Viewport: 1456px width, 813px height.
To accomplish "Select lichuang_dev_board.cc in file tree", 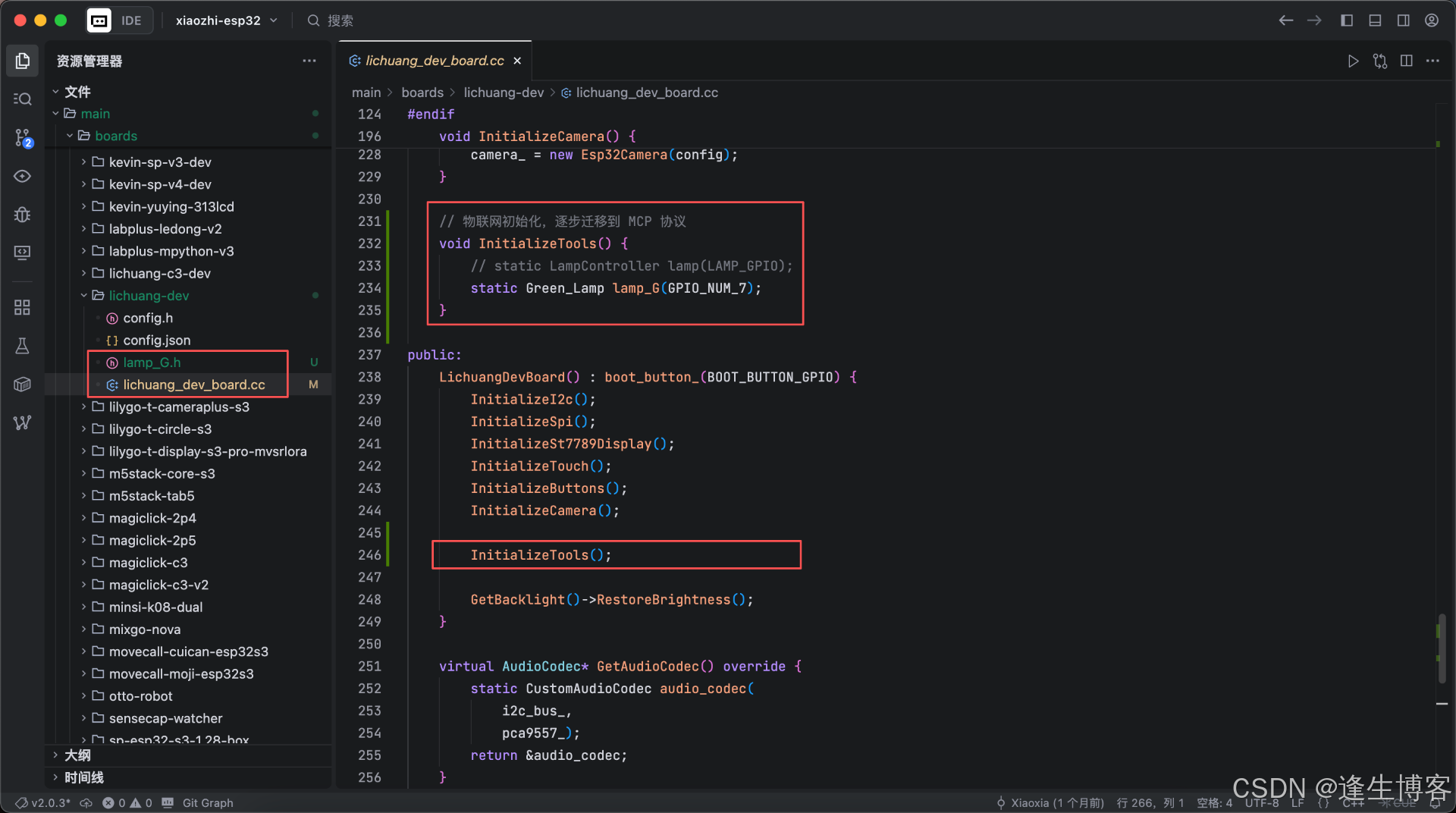I will pyautogui.click(x=188, y=385).
